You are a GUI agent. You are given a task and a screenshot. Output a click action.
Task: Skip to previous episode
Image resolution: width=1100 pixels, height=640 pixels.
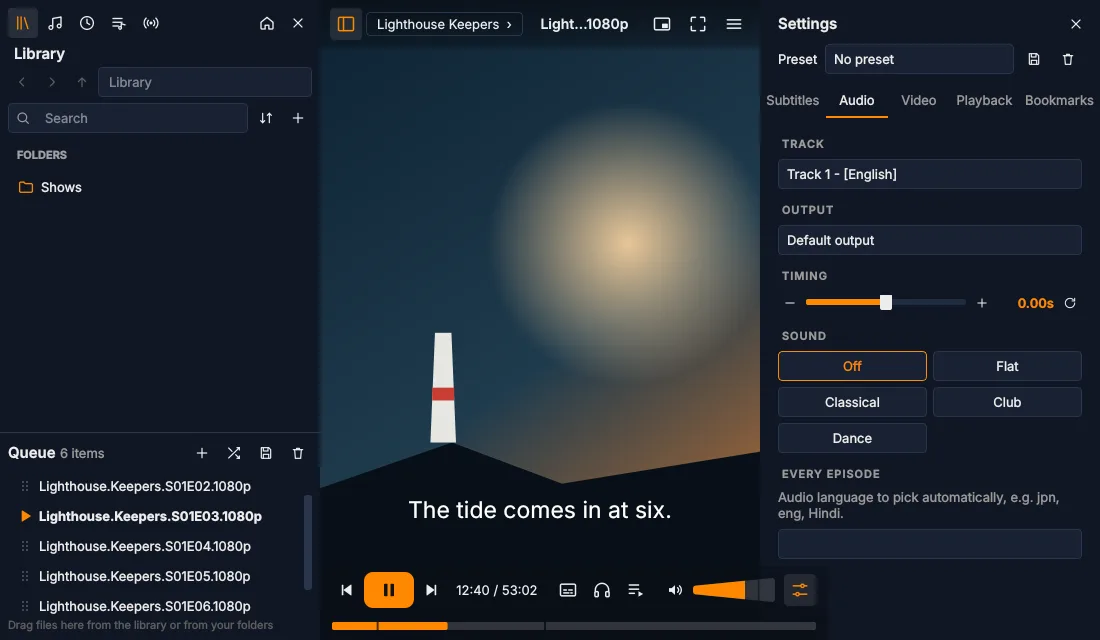coord(347,590)
